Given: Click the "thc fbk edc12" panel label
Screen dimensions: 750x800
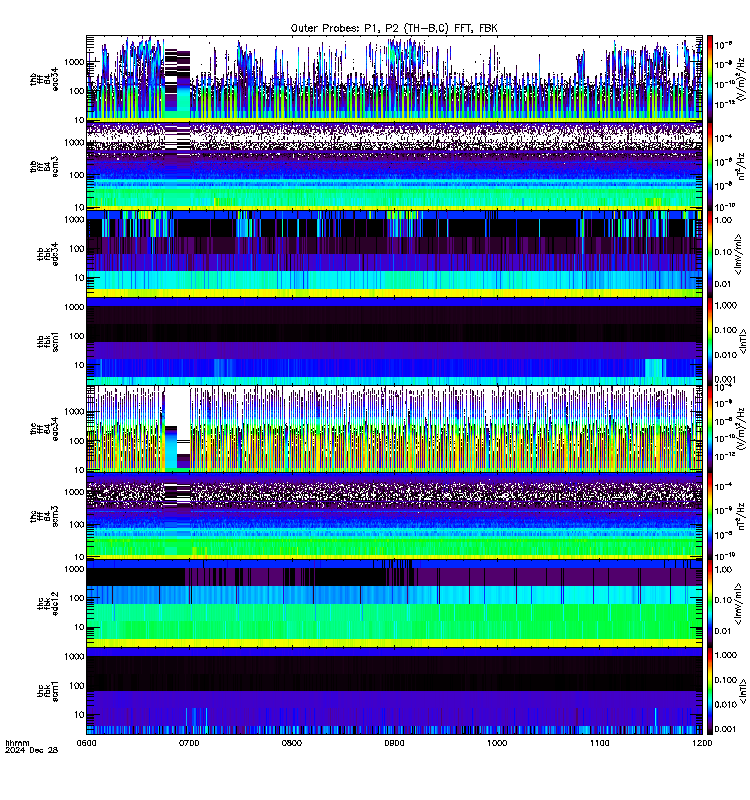Looking at the screenshot, I should pos(48,604).
